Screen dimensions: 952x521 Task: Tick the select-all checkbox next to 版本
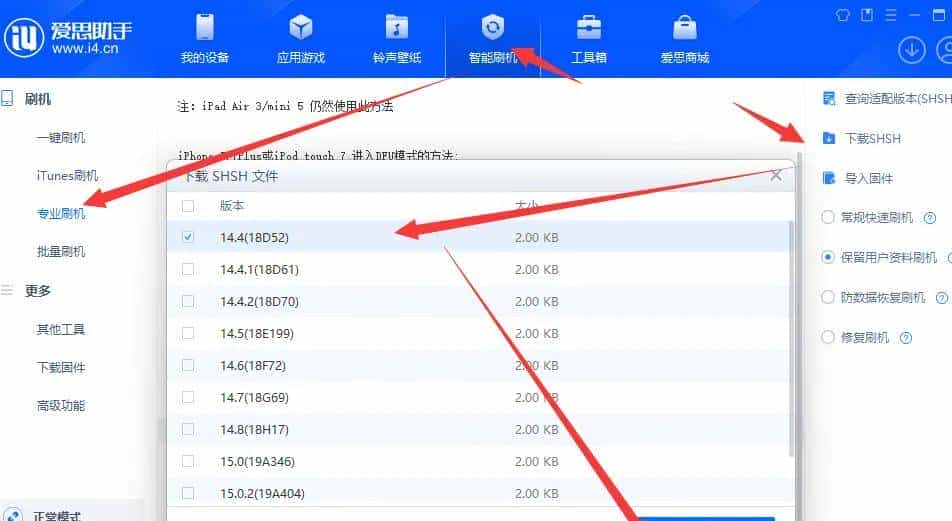point(188,206)
